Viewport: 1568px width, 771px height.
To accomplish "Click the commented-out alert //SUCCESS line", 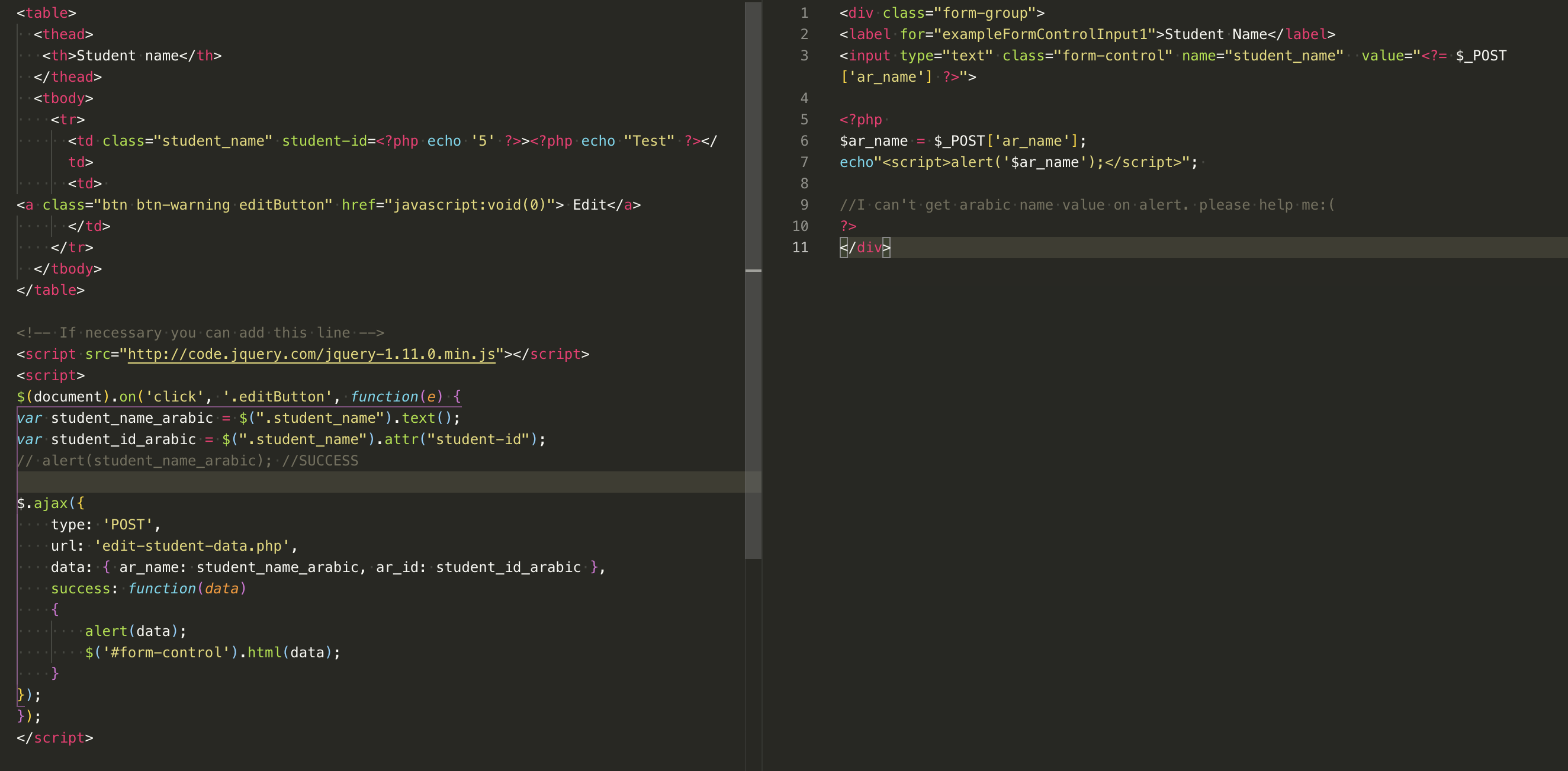I will [188, 461].
